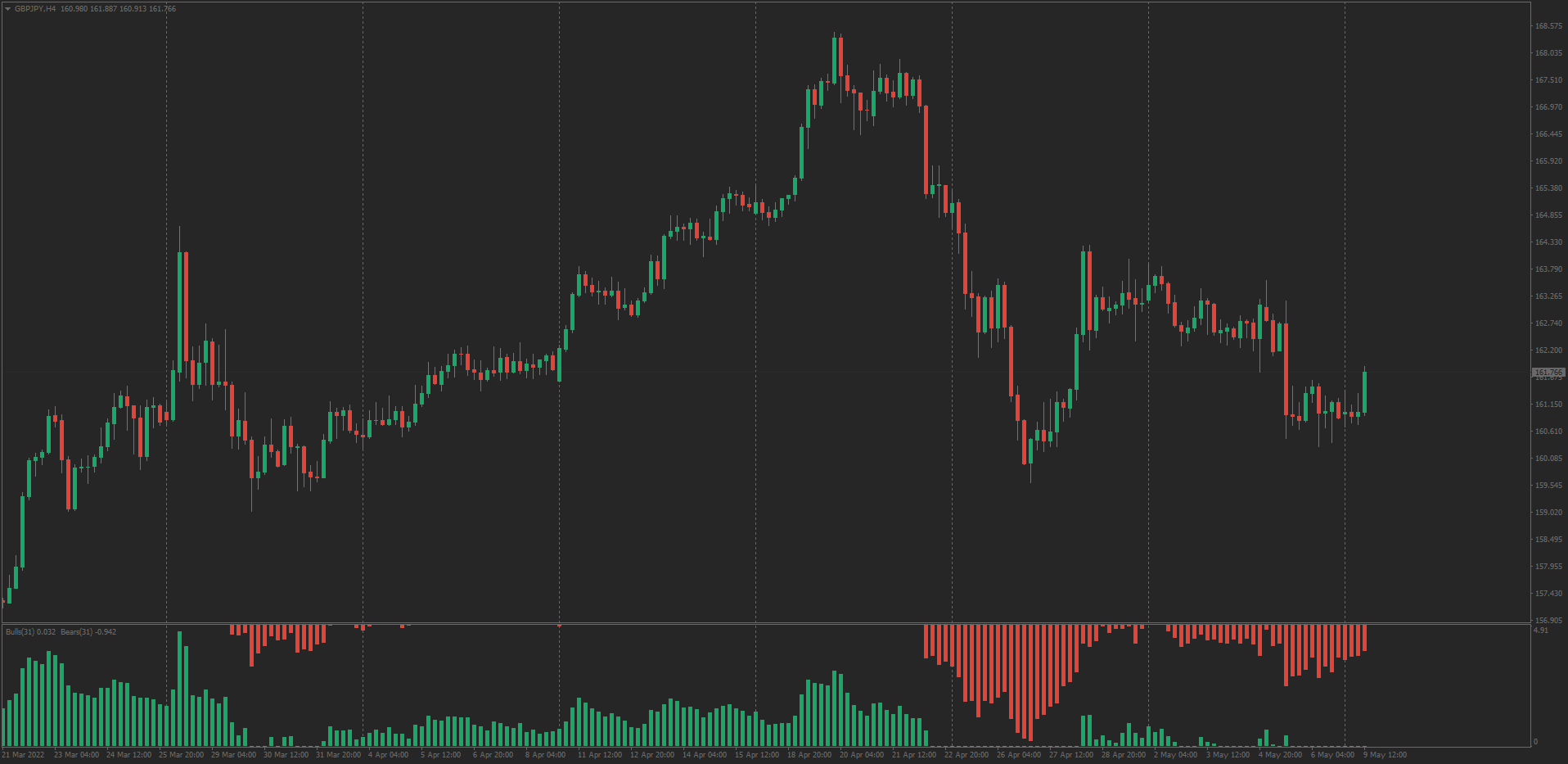Select the 25 Mar 20:00 time label

tap(181, 755)
